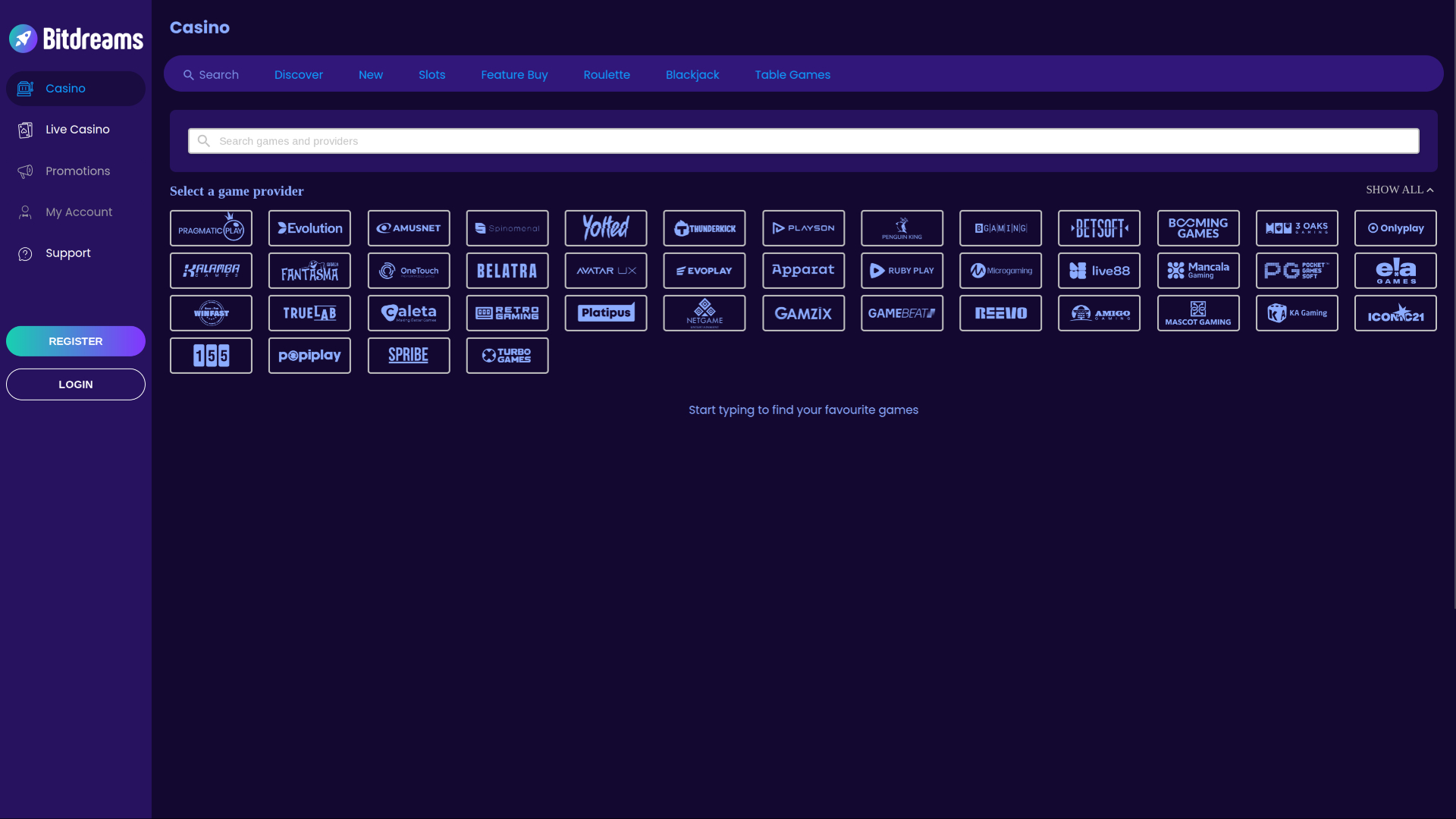Click the Bitdreams logo

coord(75,38)
